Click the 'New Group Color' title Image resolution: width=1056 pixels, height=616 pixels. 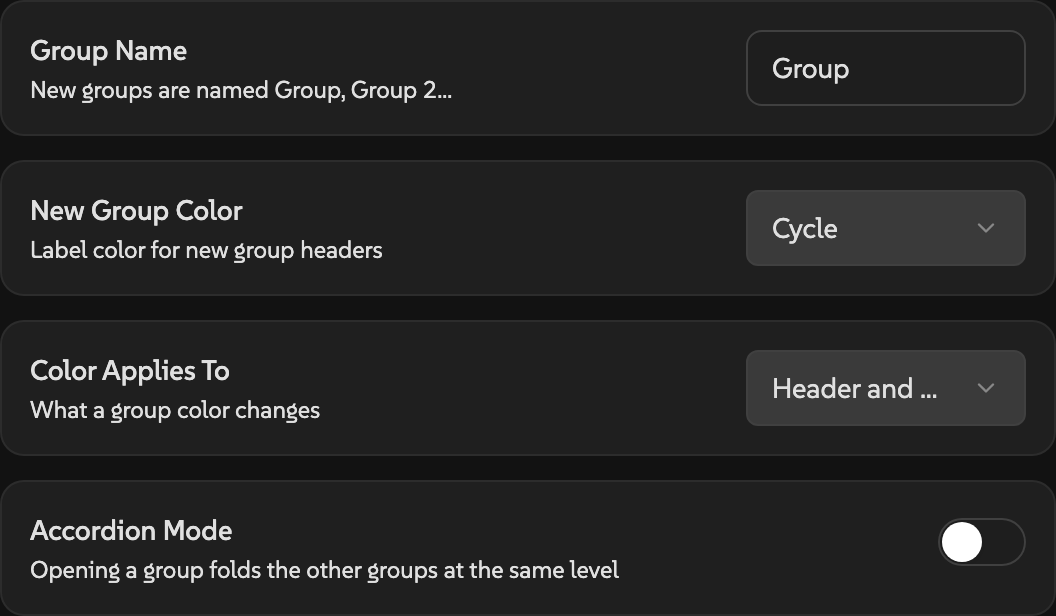point(136,211)
